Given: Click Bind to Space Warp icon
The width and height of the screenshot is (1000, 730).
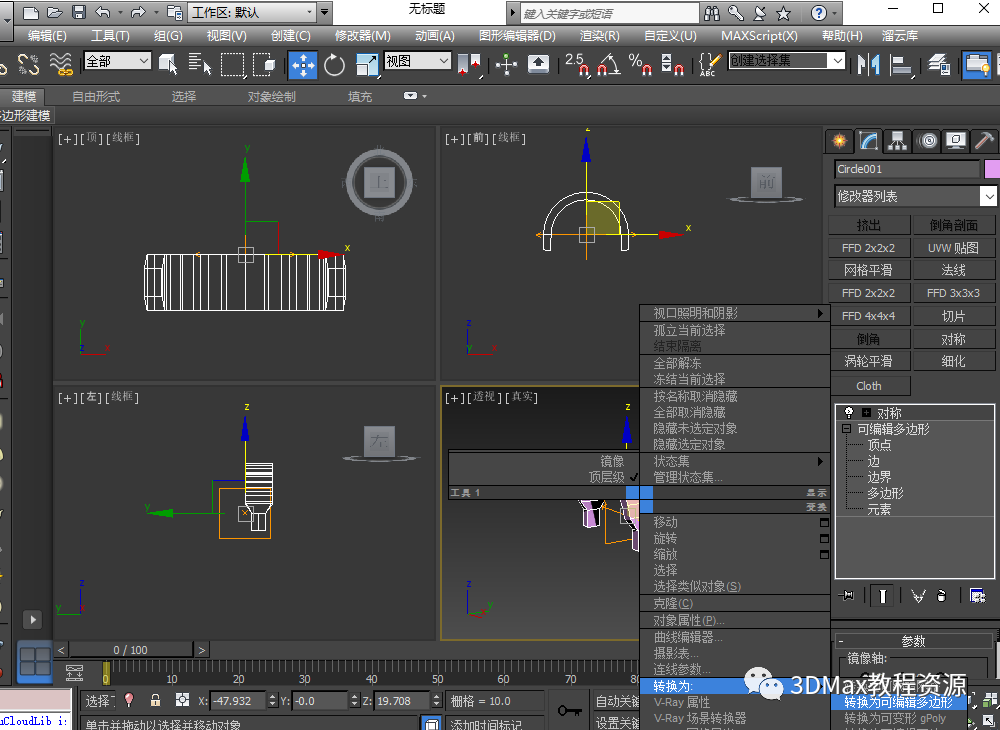Looking at the screenshot, I should click(x=61, y=64).
